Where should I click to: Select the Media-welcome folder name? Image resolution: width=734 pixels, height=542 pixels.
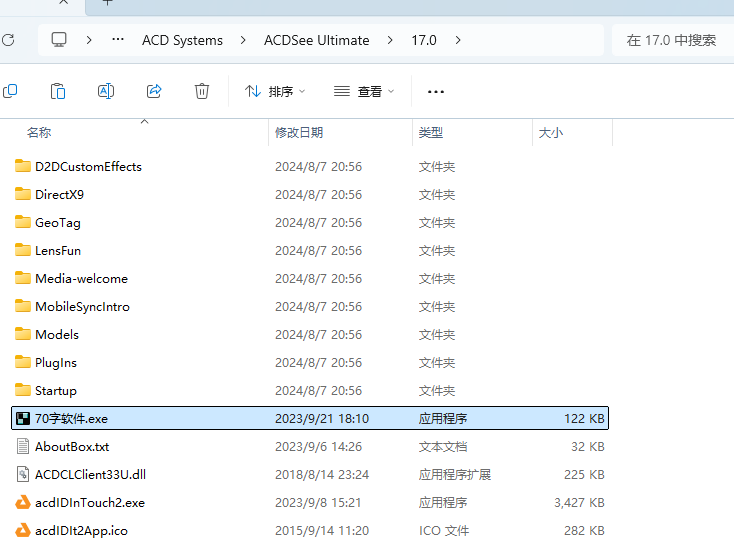tap(81, 279)
